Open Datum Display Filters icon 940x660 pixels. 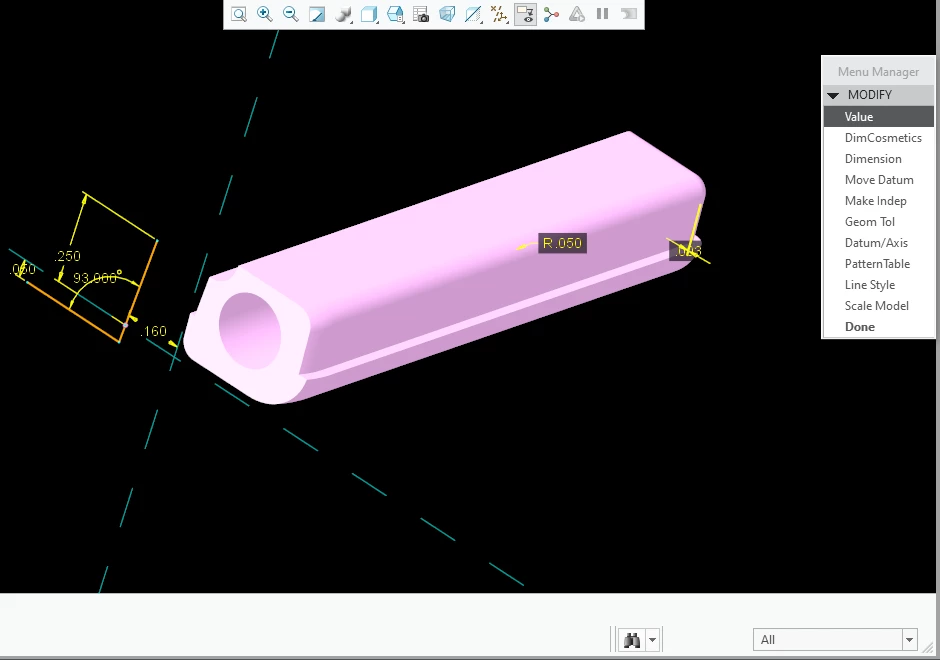click(x=499, y=14)
